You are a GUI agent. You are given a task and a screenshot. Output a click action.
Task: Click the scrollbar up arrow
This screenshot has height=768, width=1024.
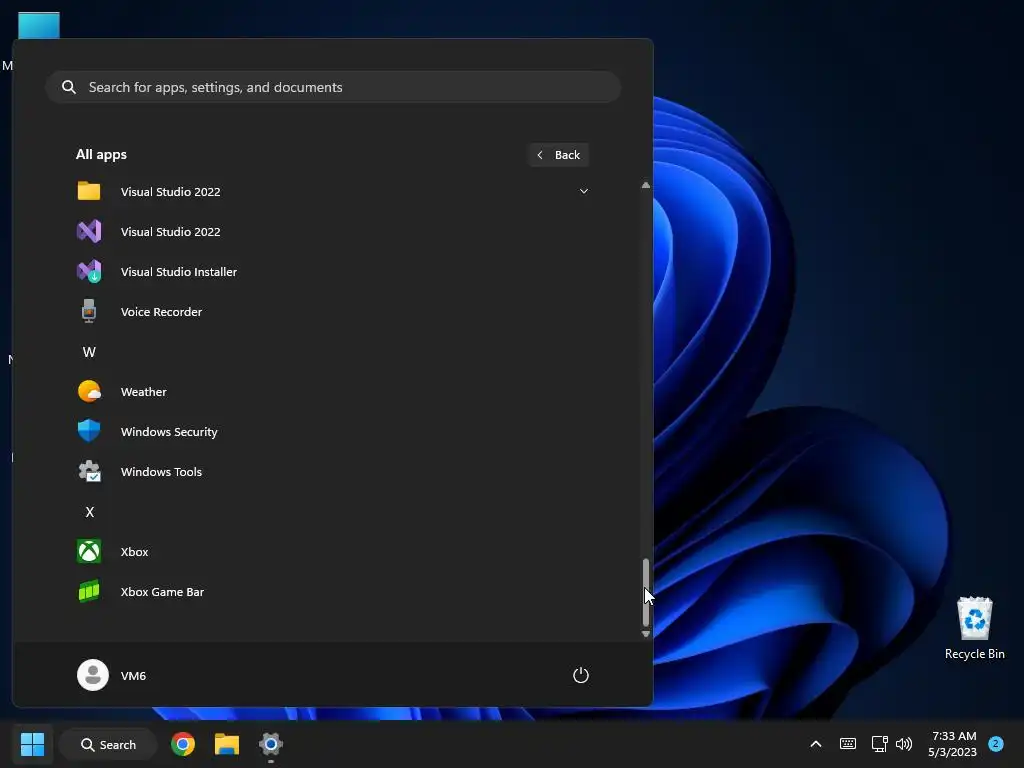coord(646,185)
